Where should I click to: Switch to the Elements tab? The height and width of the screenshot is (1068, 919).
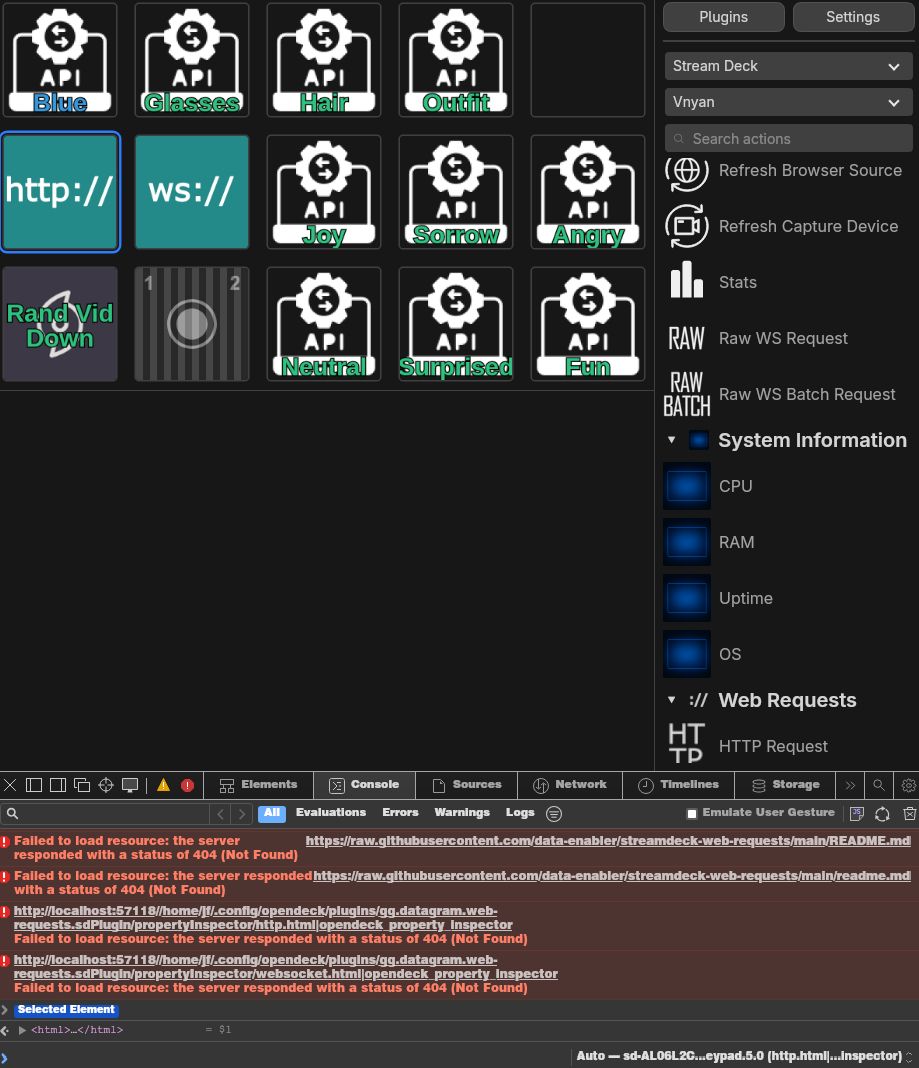click(258, 785)
